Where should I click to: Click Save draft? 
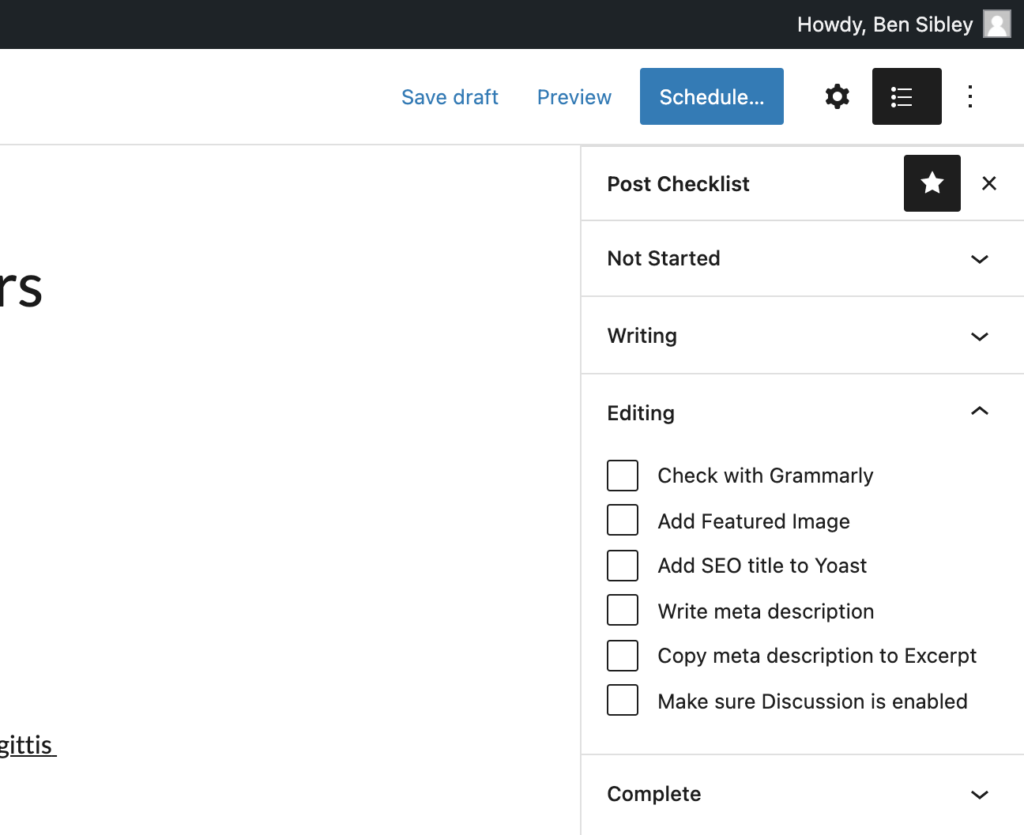(x=449, y=97)
